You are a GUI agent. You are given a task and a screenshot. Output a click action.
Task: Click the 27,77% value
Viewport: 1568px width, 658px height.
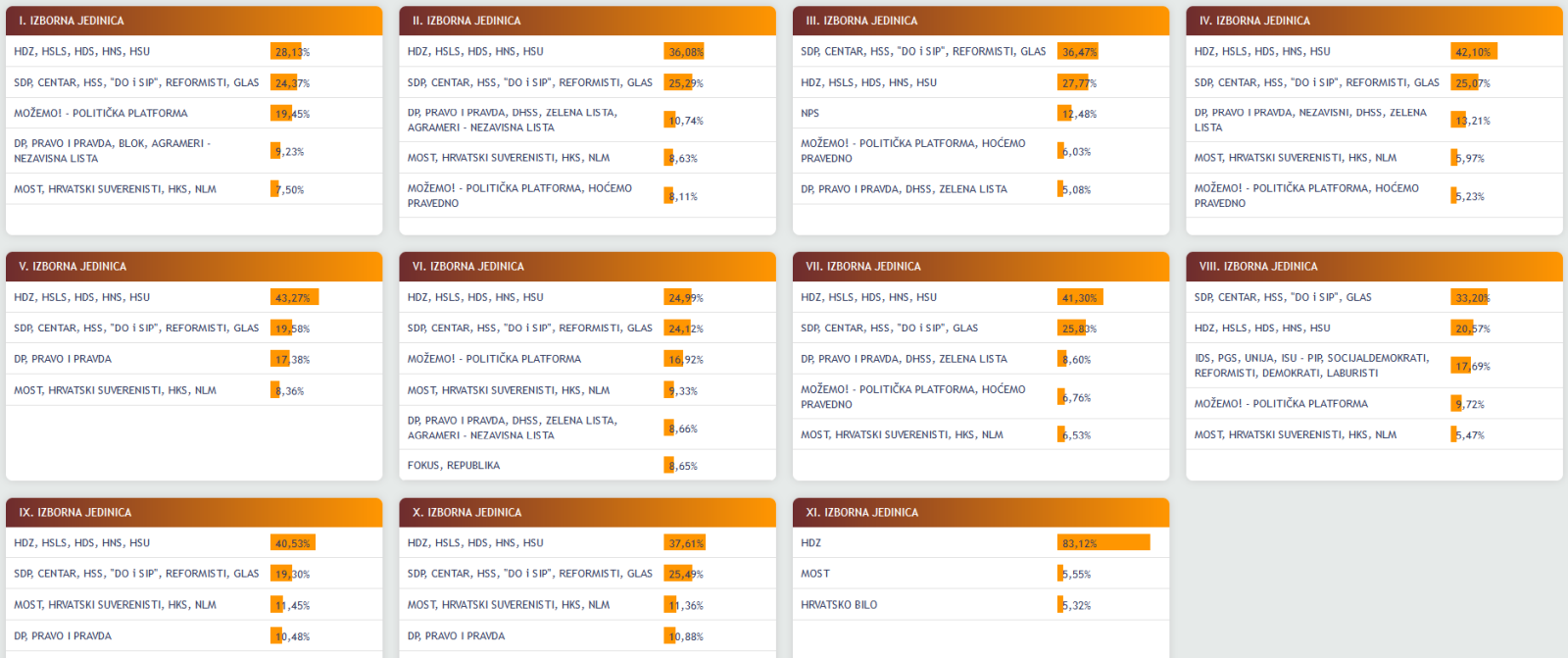(1079, 83)
